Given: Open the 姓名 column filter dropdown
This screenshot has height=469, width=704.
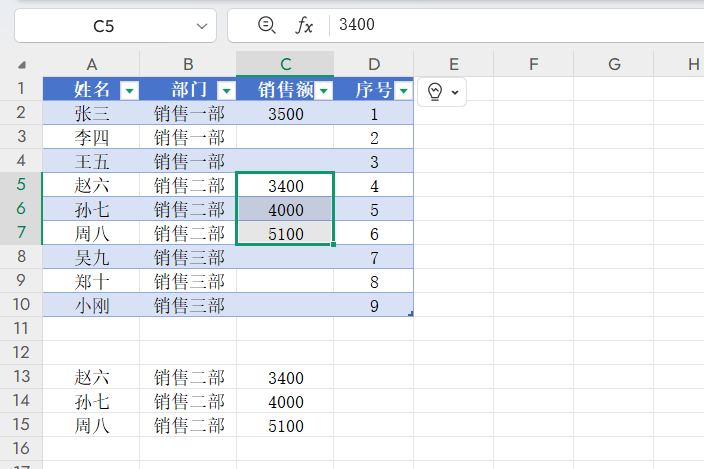Looking at the screenshot, I should (x=128, y=91).
